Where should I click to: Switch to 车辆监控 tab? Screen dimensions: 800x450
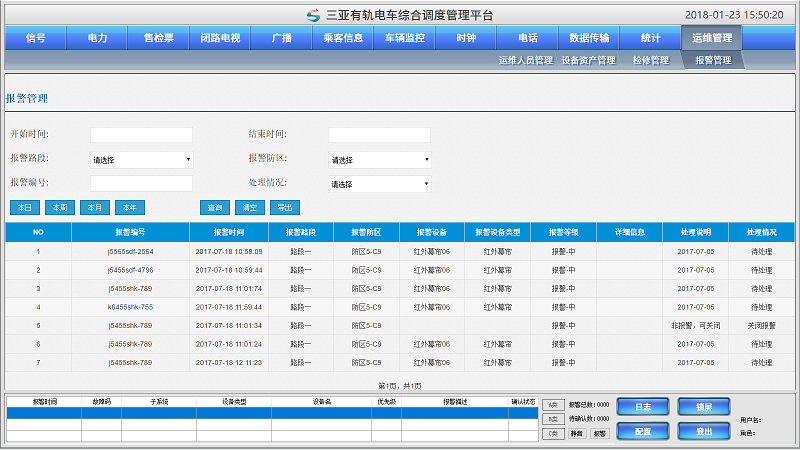[405, 38]
